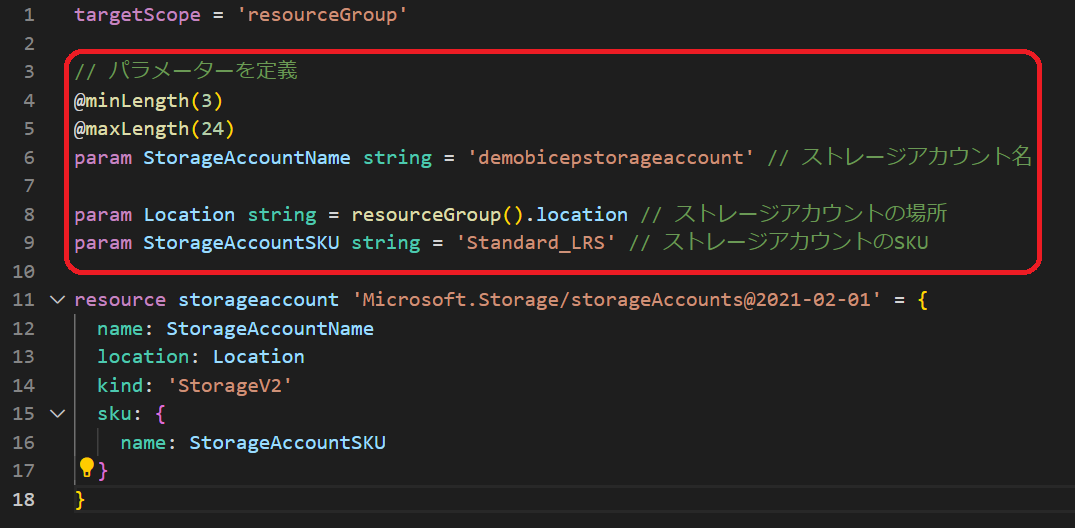
Task: Click line number 11 in gutter
Action: click(x=23, y=300)
